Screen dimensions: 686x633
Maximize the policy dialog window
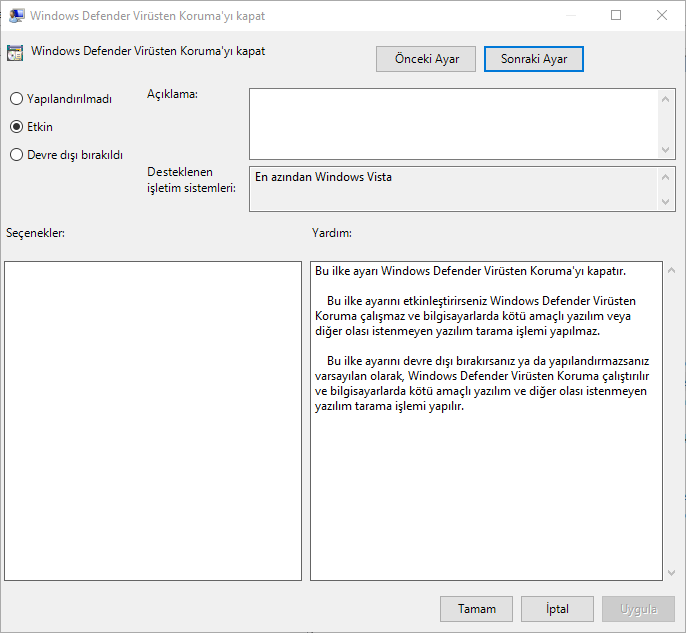(x=616, y=15)
